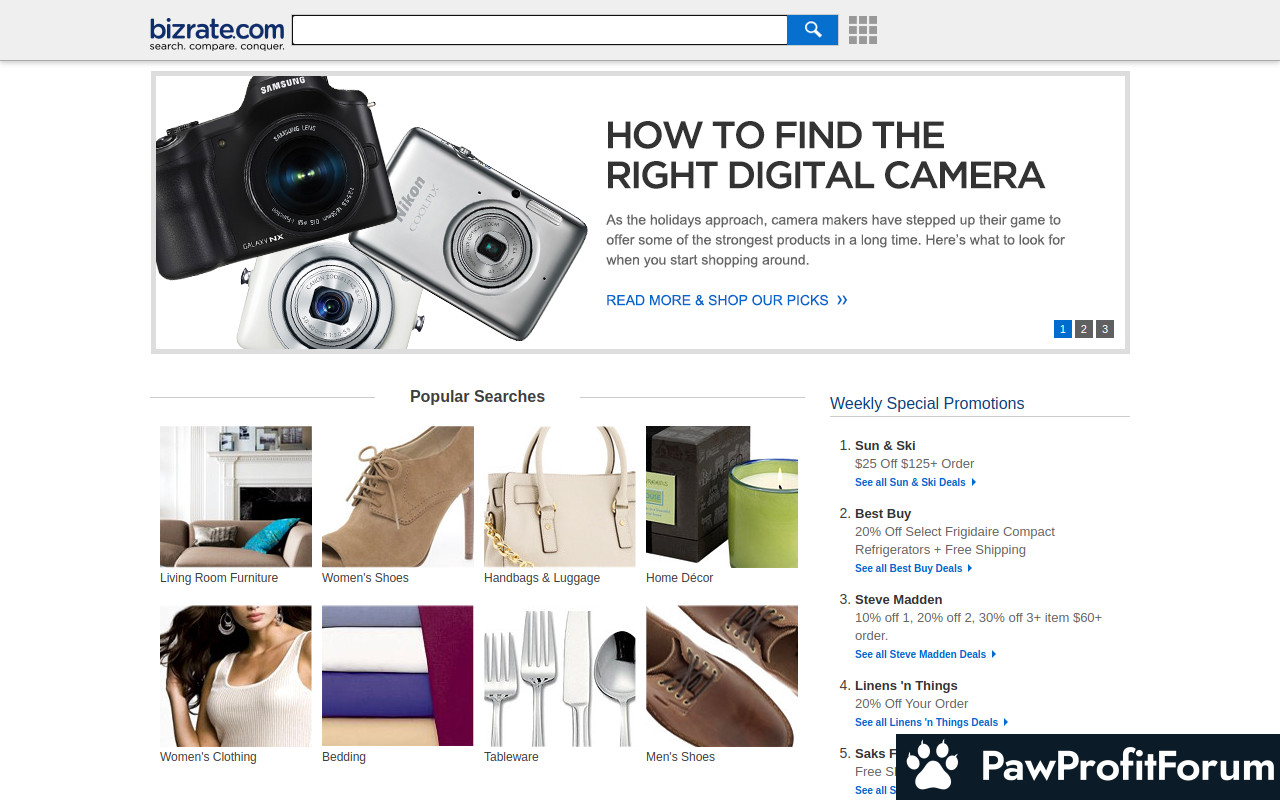Open Steve Madden promotion title

point(898,600)
